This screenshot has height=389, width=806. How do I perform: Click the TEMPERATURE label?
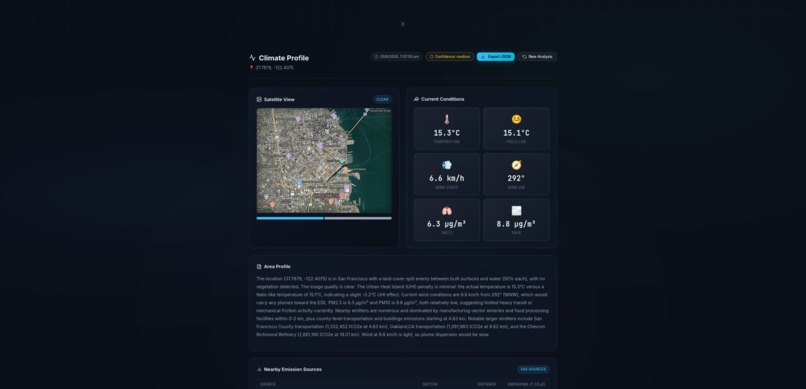(x=447, y=142)
